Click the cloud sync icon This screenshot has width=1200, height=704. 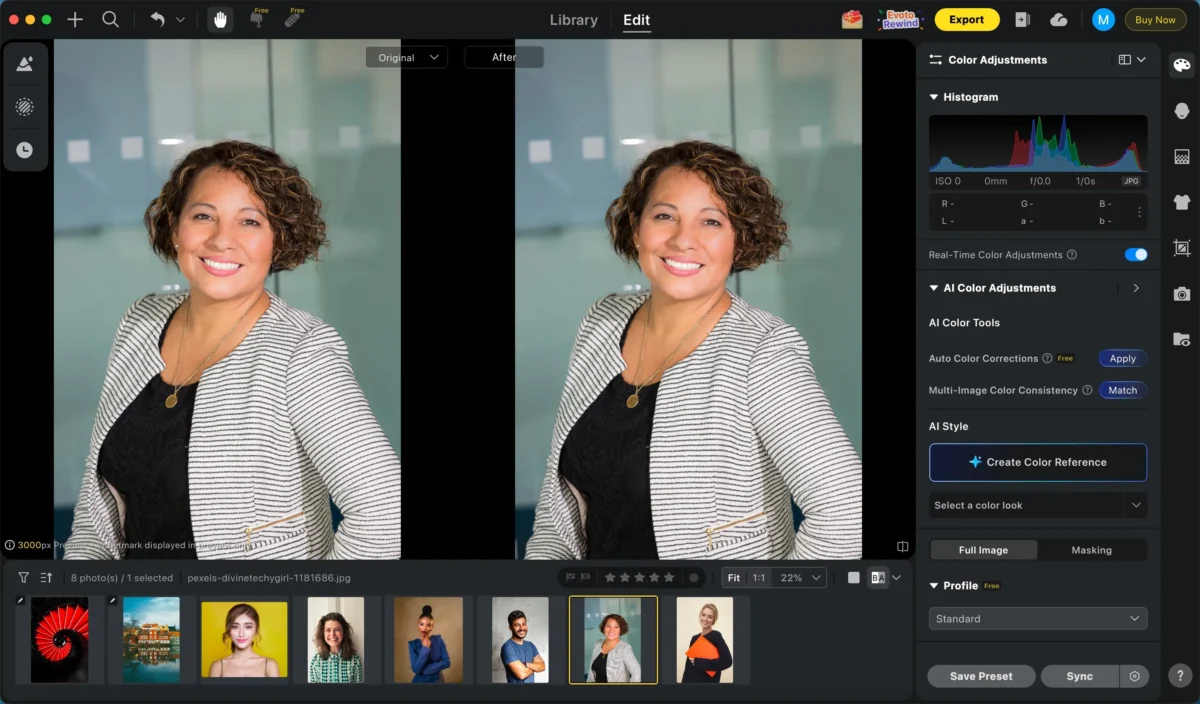[x=1059, y=20]
